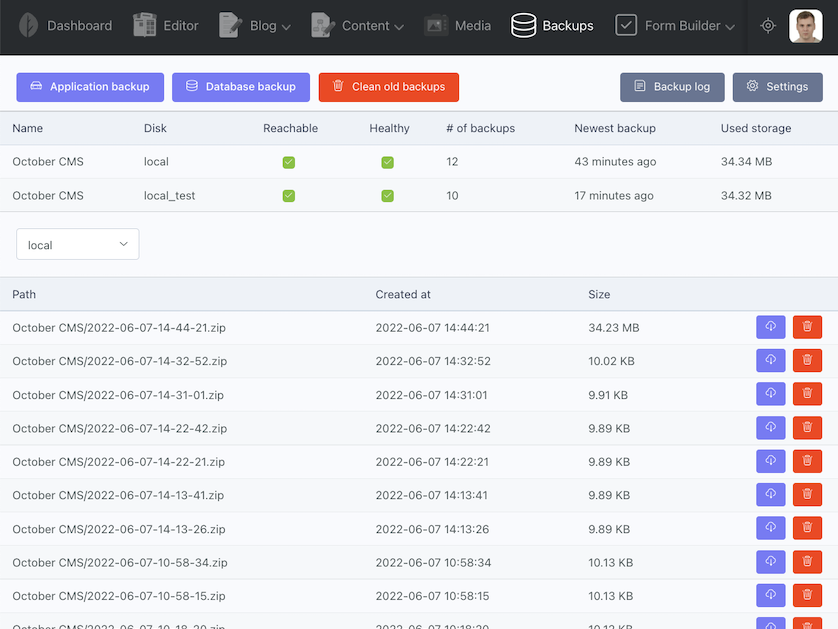Download the backup 2022-06-07-14-31-01.zip
This screenshot has width=838, height=629.
click(x=770, y=393)
